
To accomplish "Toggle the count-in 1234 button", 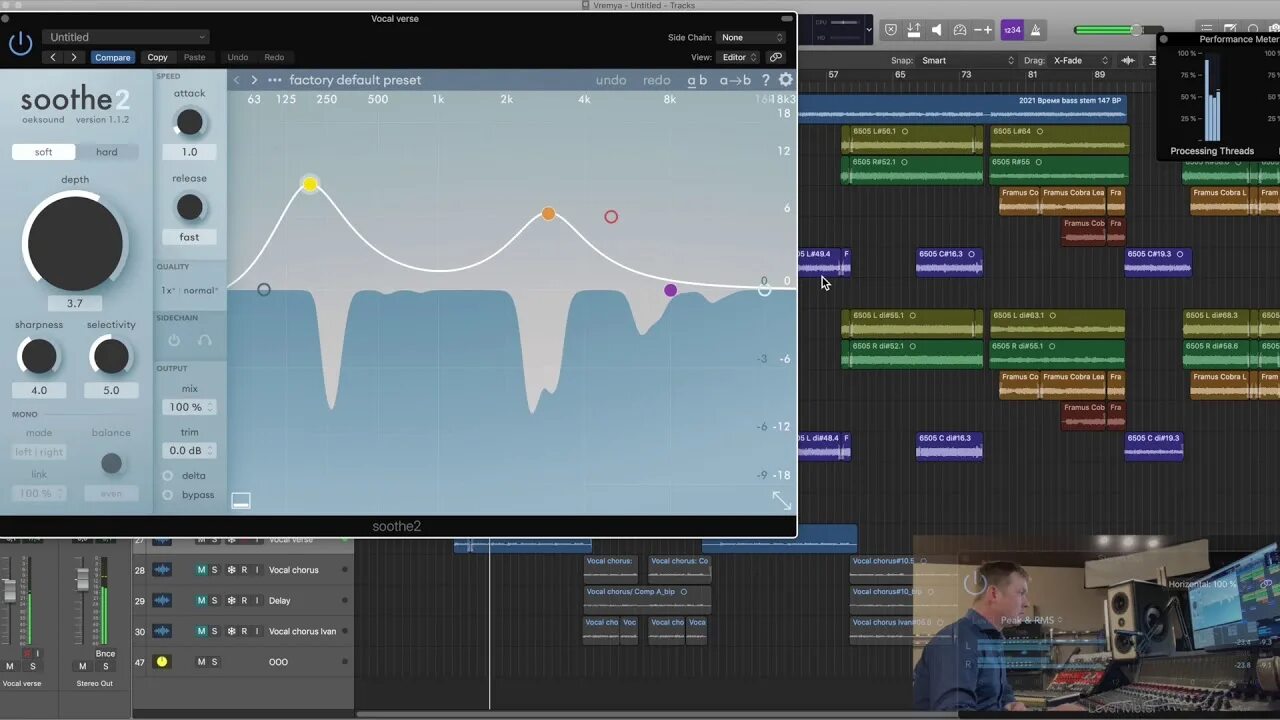I will coord(1012,30).
